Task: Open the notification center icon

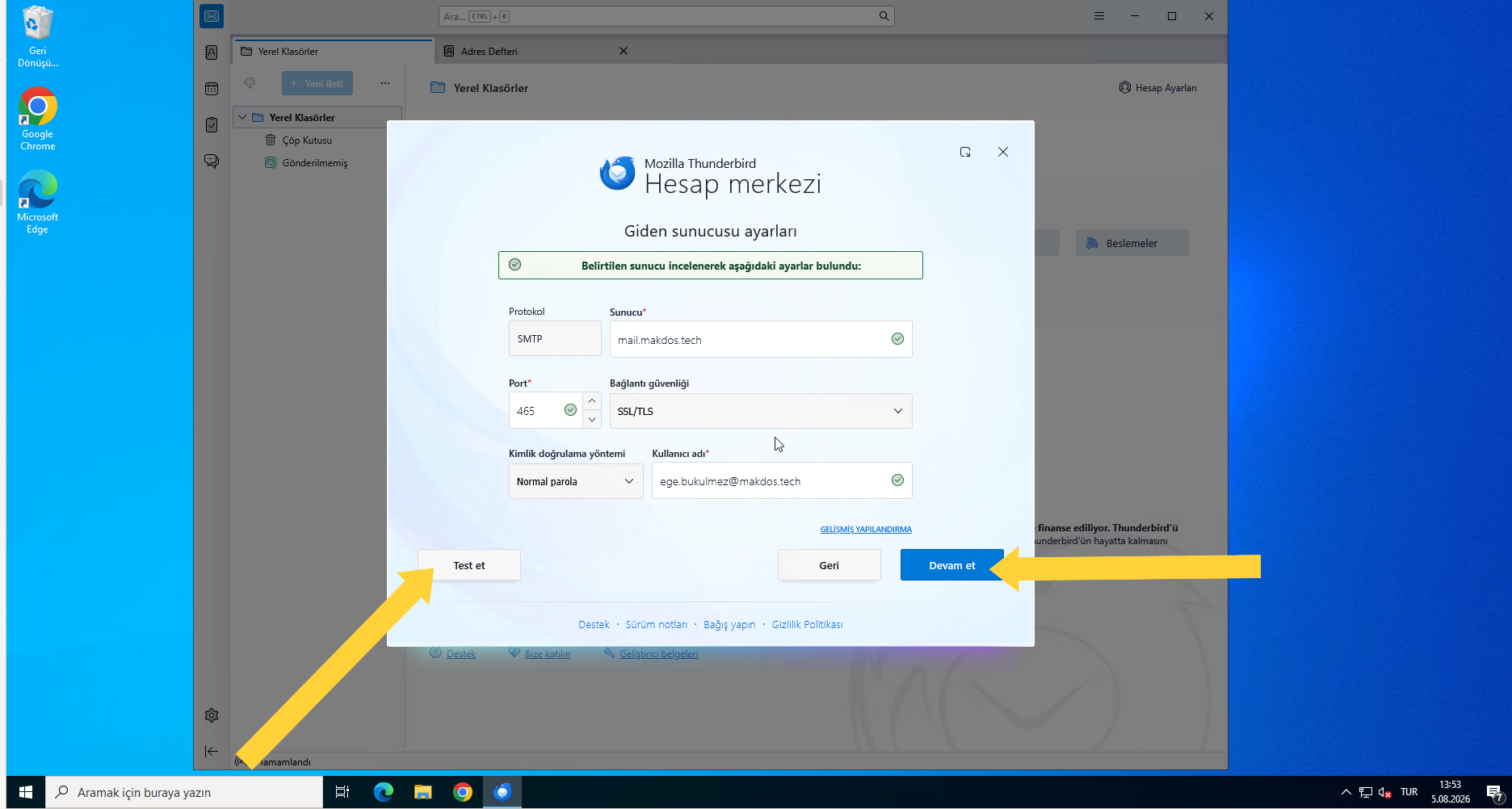Action: (x=1494, y=792)
